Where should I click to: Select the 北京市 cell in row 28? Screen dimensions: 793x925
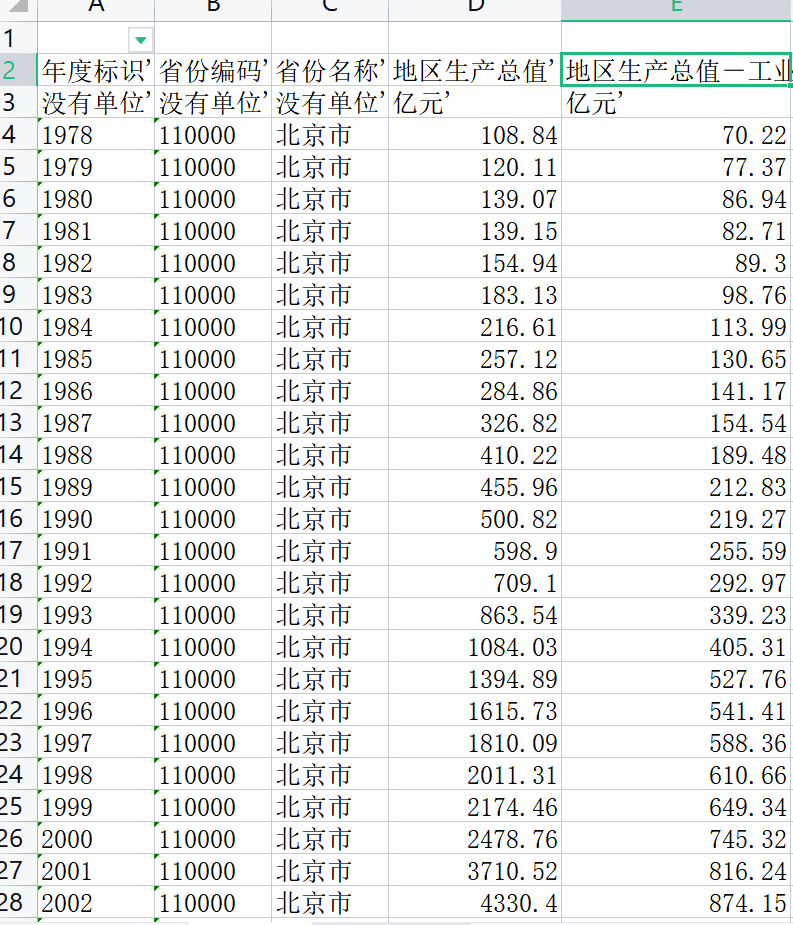tap(330, 903)
